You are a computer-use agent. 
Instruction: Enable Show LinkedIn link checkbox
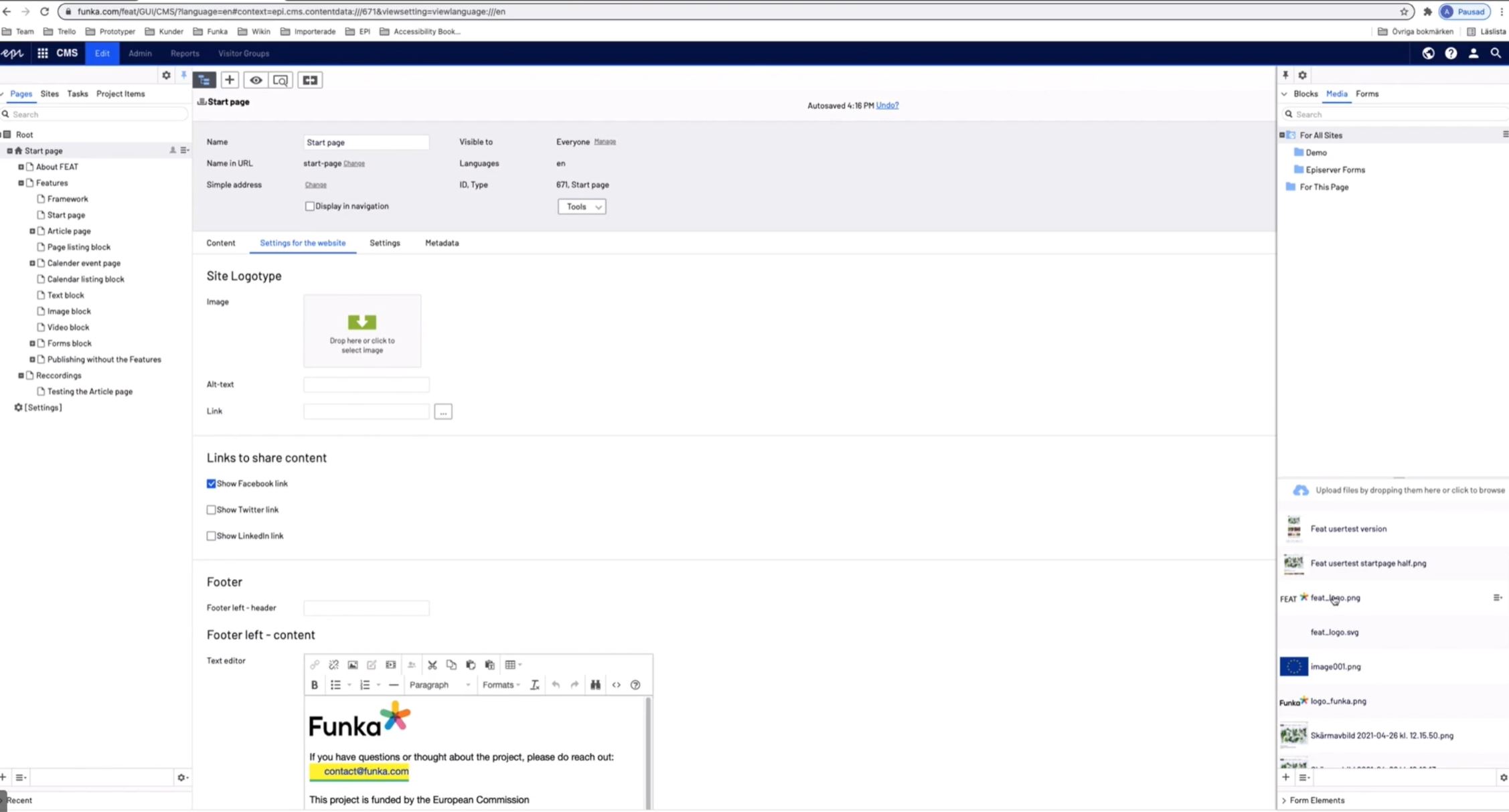pyautogui.click(x=211, y=535)
